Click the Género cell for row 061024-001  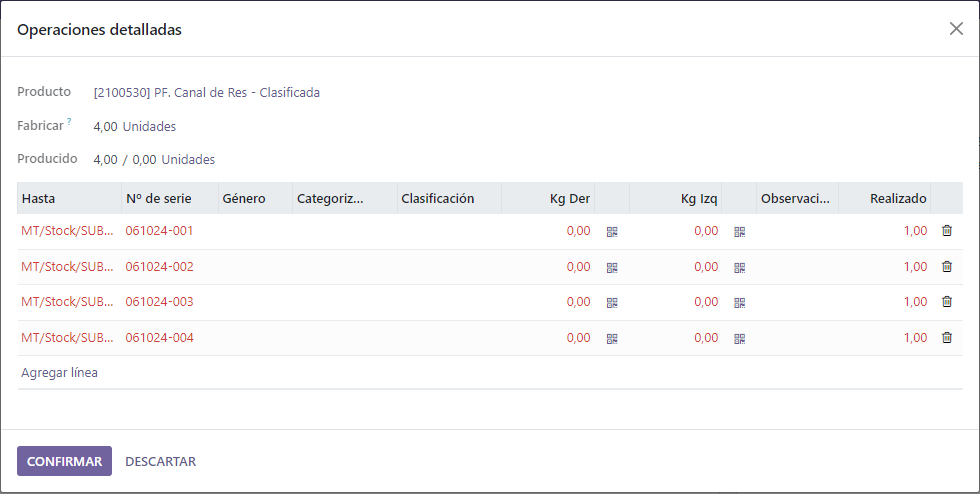[x=256, y=231]
